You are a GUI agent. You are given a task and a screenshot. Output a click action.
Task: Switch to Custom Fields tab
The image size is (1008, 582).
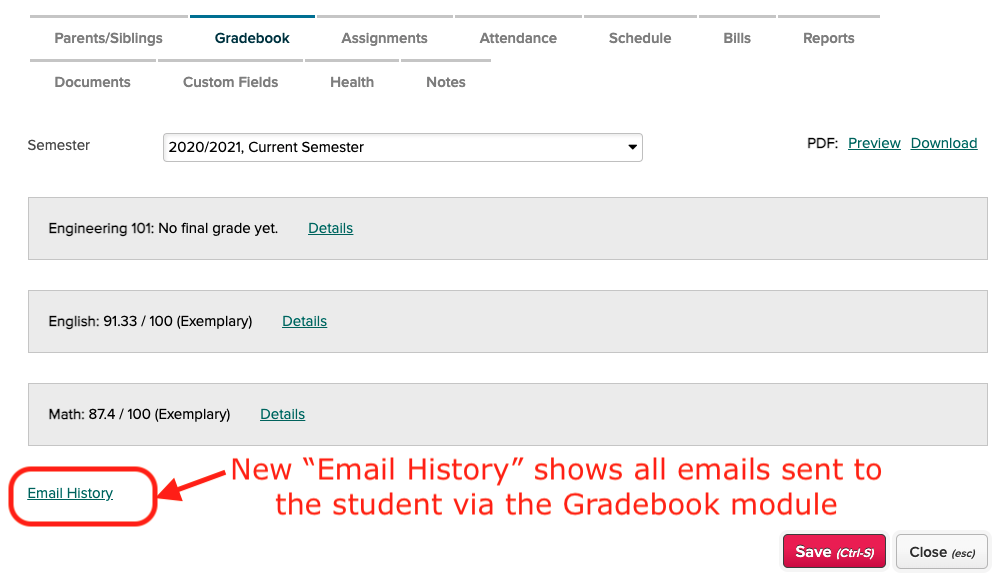tap(230, 82)
